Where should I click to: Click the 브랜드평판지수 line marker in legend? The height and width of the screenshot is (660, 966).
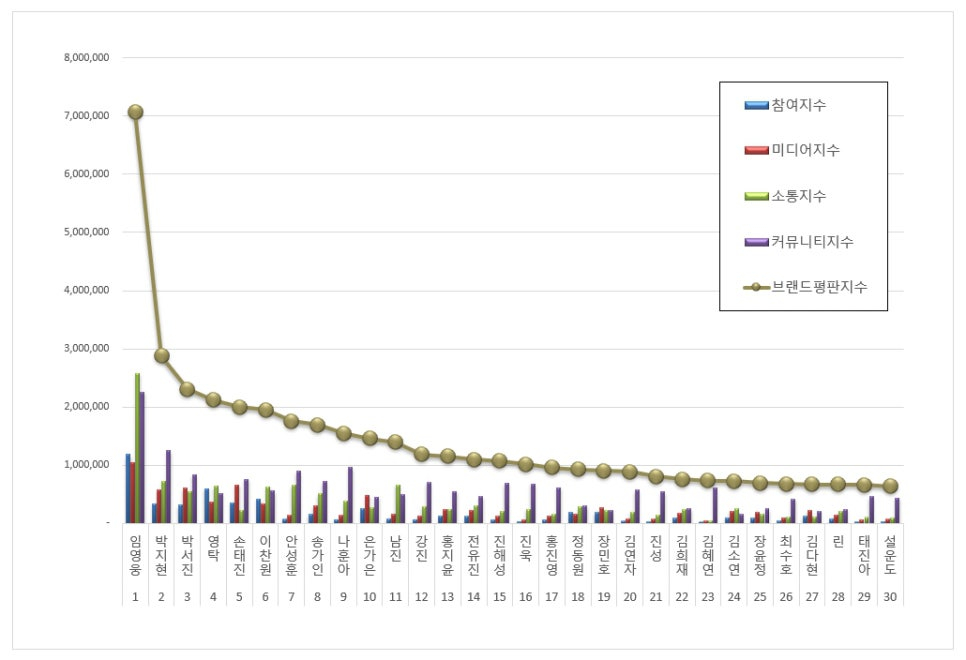756,287
